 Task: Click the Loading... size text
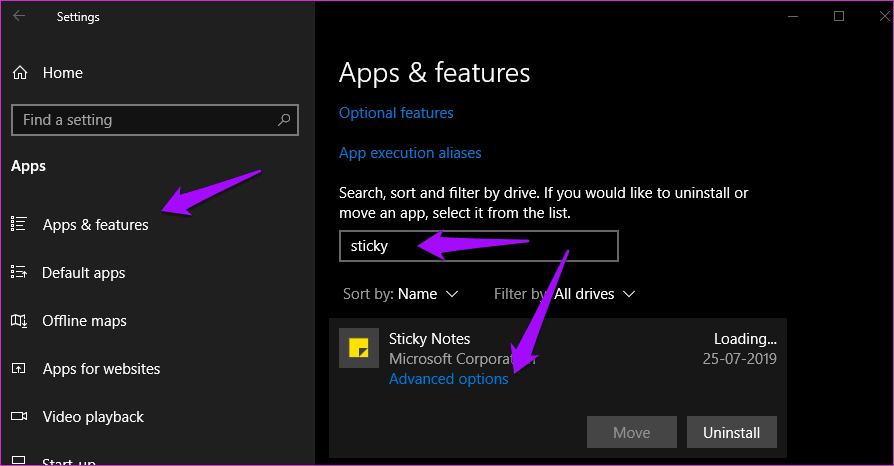pos(745,339)
